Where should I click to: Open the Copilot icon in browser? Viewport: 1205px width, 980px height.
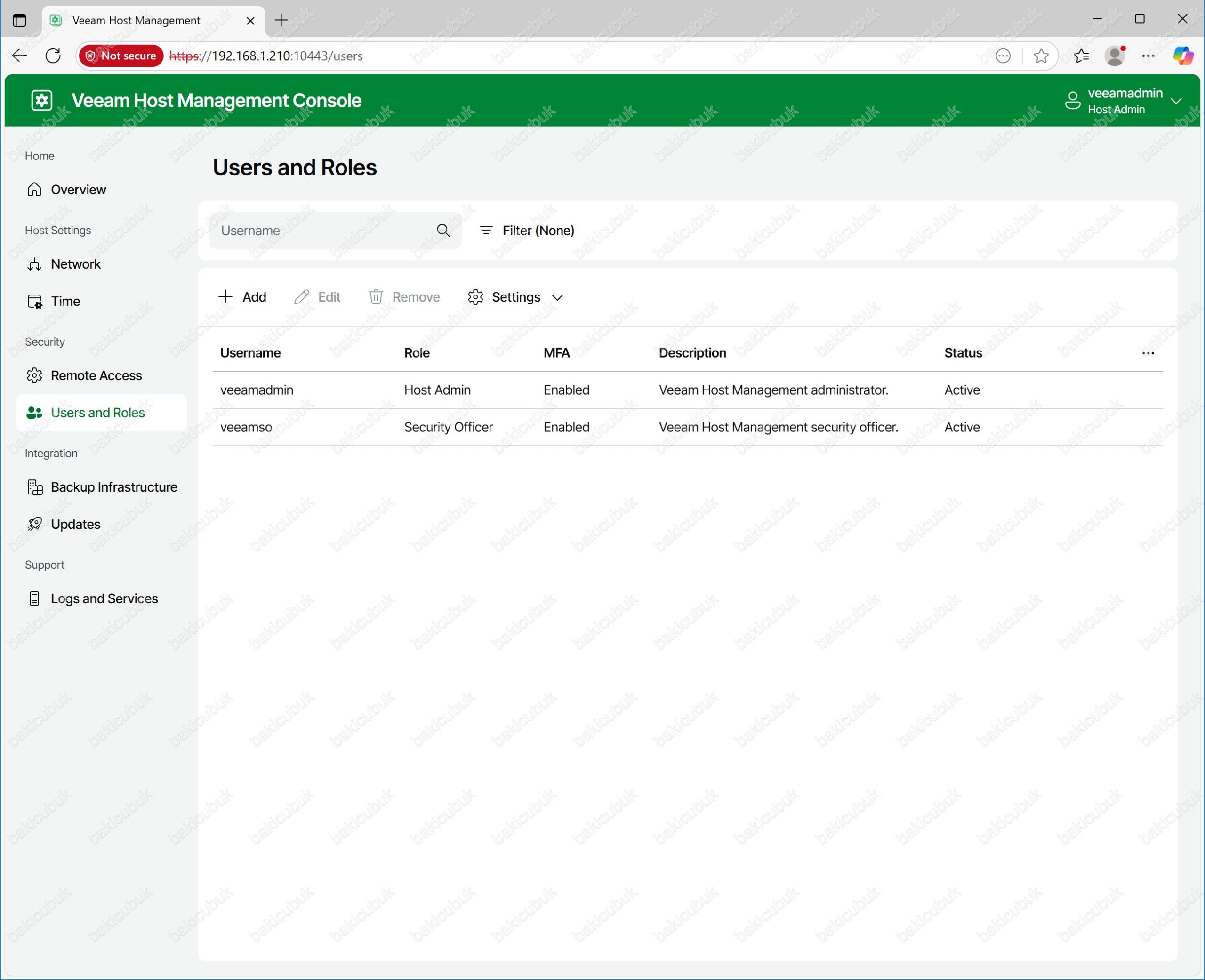pos(1183,56)
